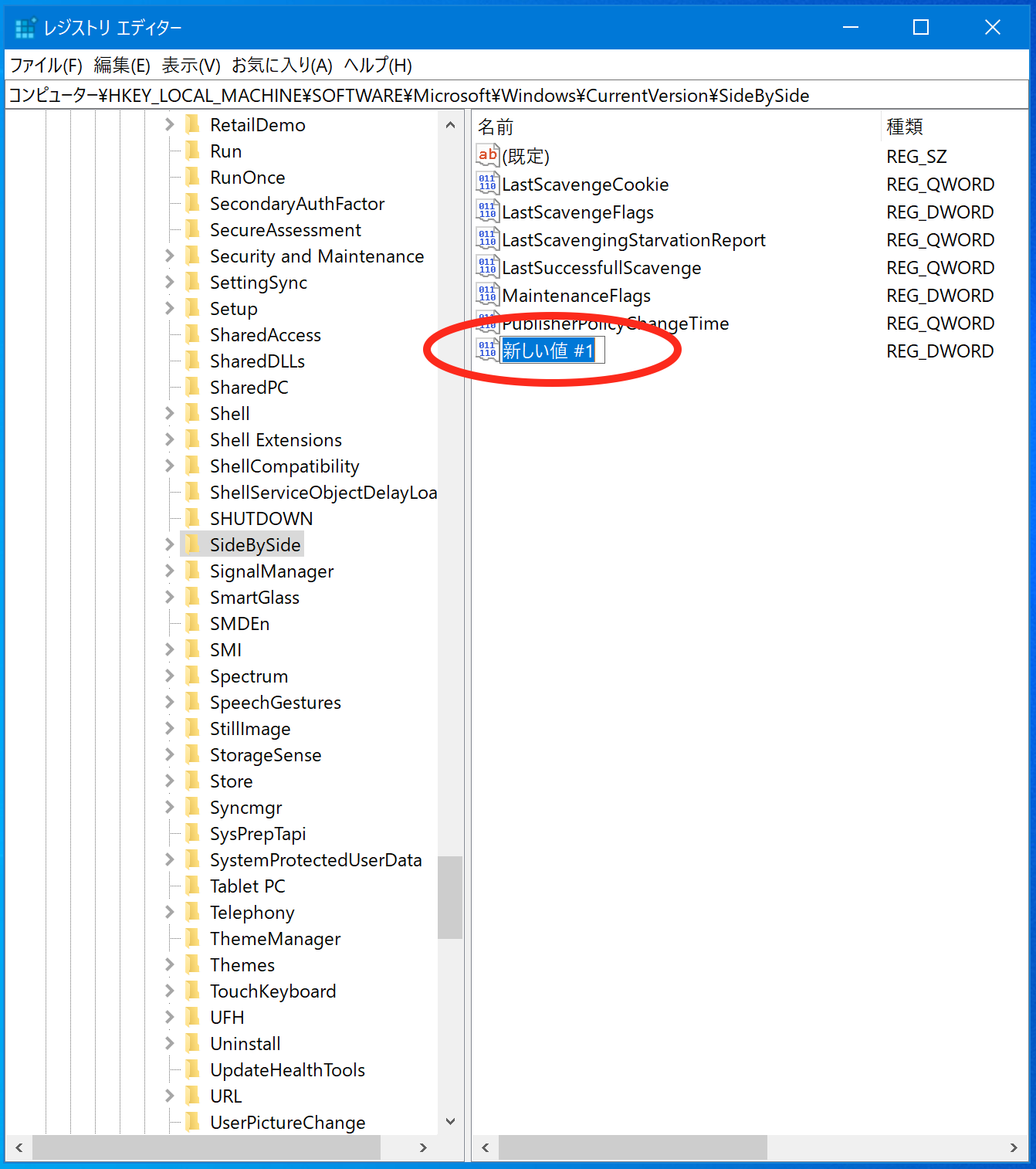Click the SysPrepTapi folder icon
Image resolution: width=1036 pixels, height=1169 pixels.
[193, 833]
